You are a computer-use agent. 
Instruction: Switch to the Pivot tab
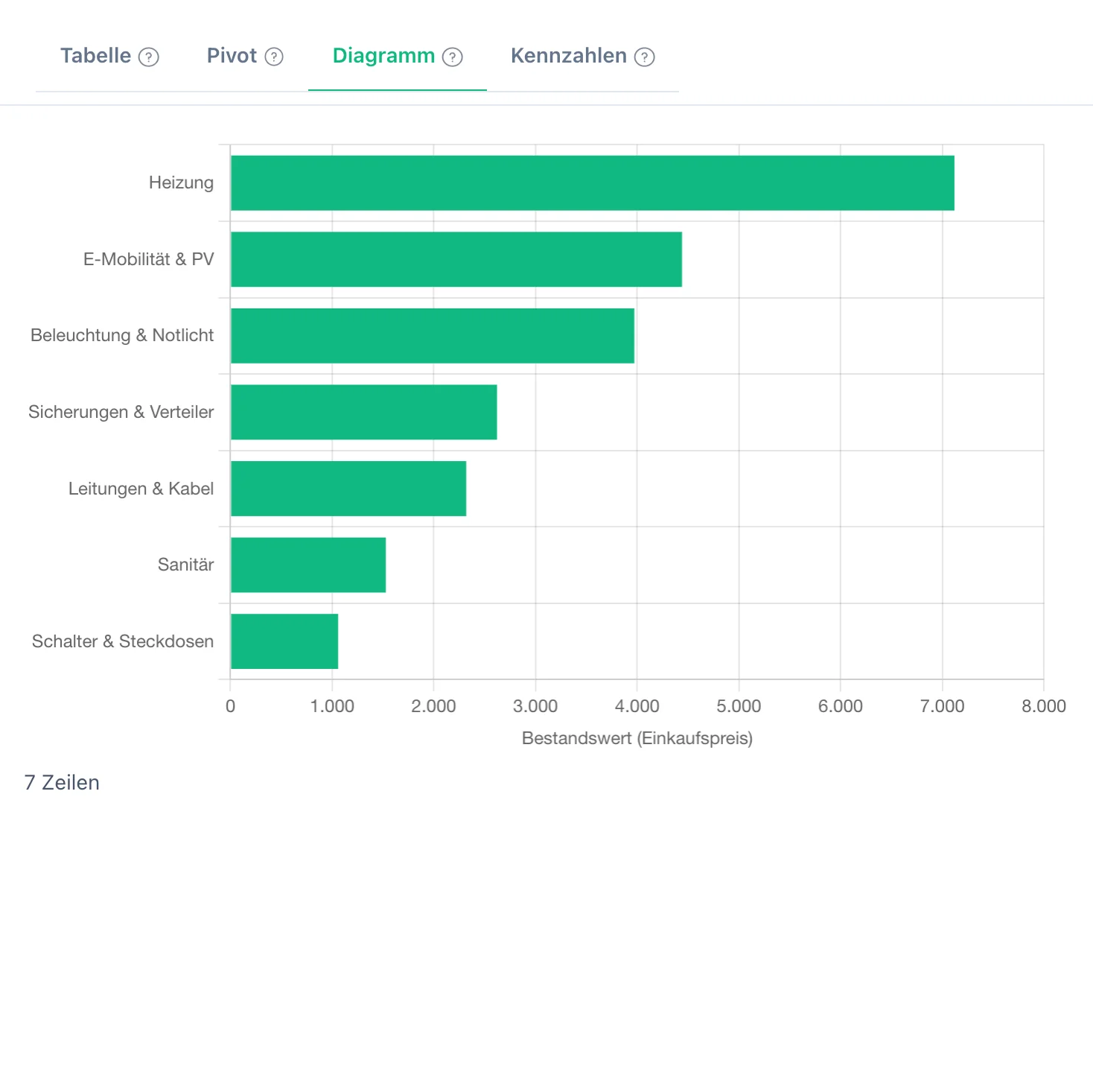click(232, 56)
